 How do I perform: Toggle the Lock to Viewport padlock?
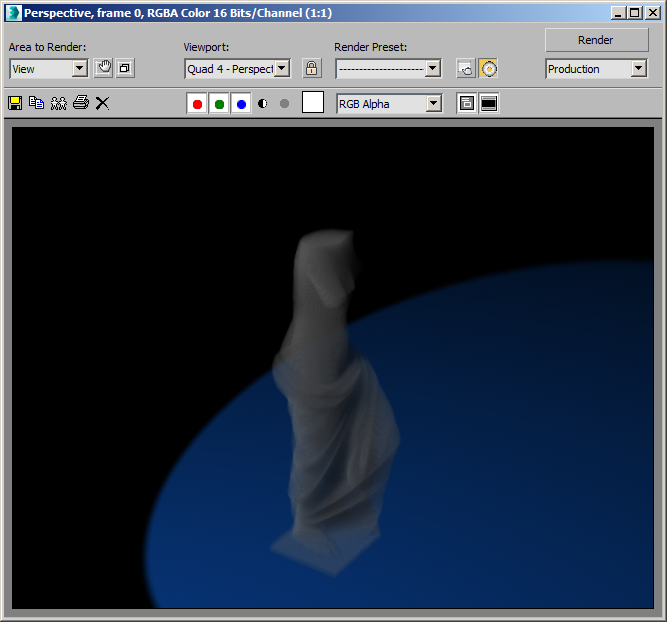(312, 68)
